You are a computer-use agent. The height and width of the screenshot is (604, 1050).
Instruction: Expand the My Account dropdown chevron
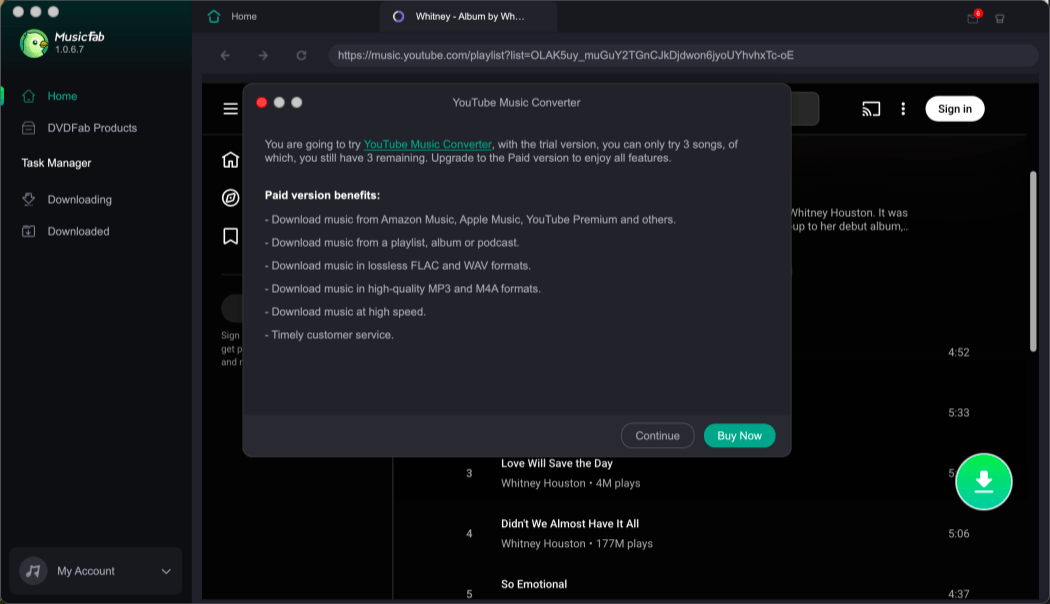(166, 571)
